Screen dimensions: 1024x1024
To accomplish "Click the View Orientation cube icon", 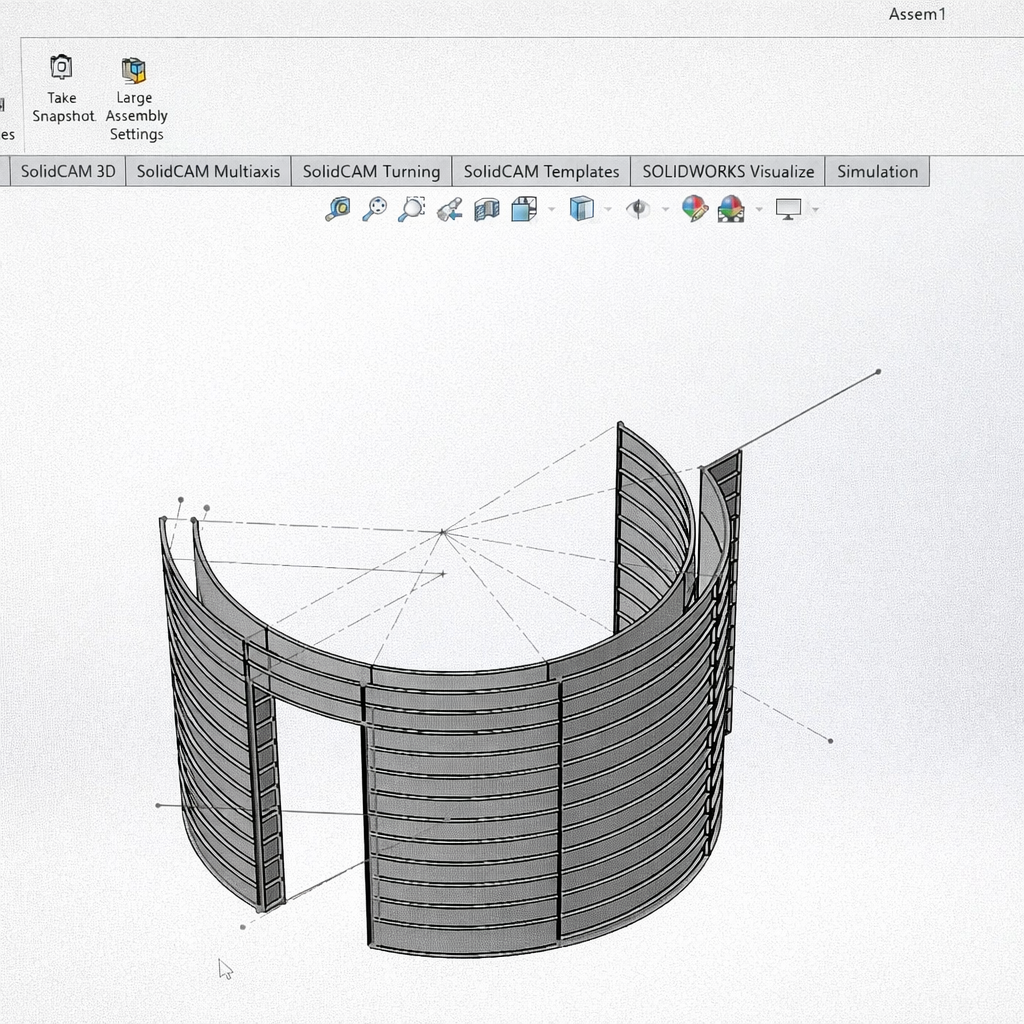I will pos(523,208).
